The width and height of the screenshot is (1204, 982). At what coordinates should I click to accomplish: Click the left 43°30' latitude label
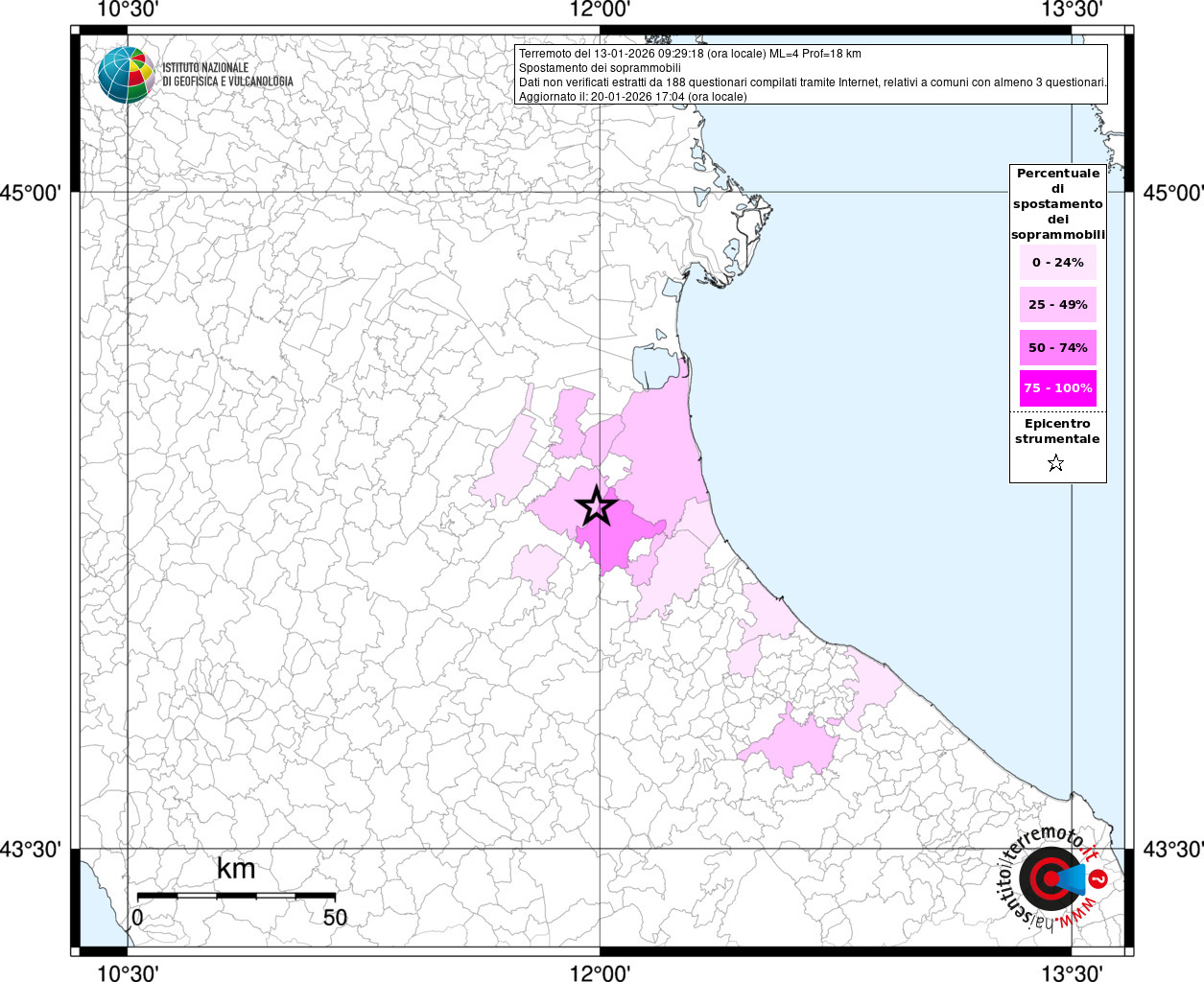31,850
